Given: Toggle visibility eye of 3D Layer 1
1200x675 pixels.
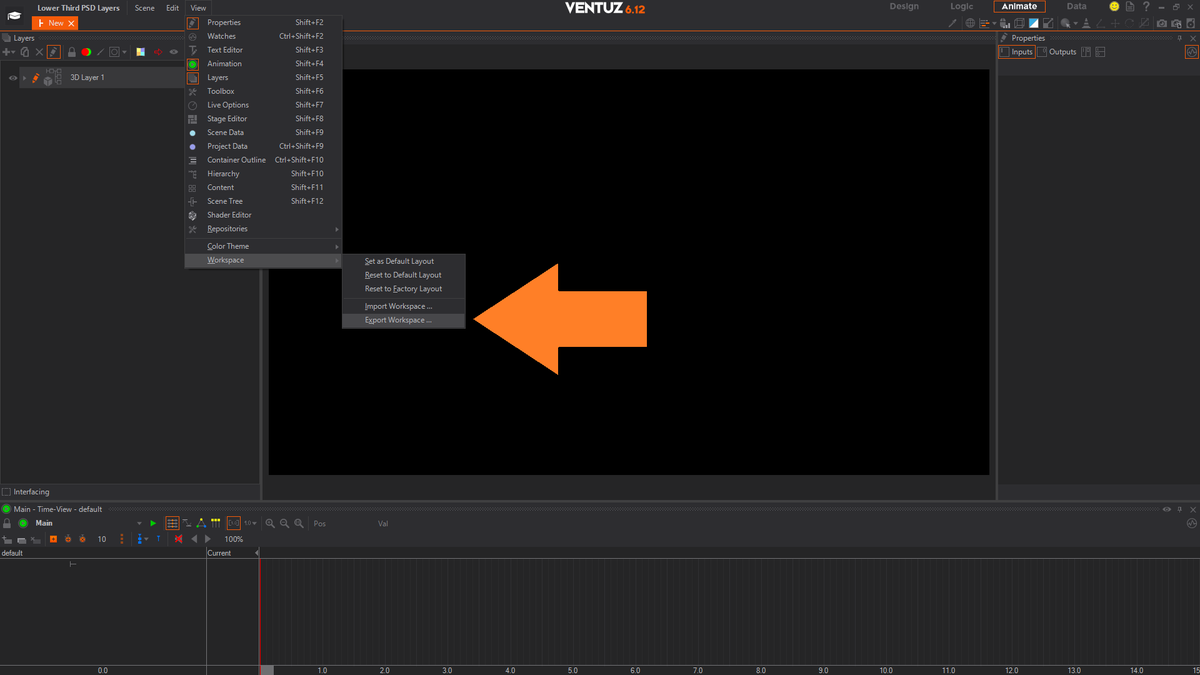Looking at the screenshot, I should 13,78.
